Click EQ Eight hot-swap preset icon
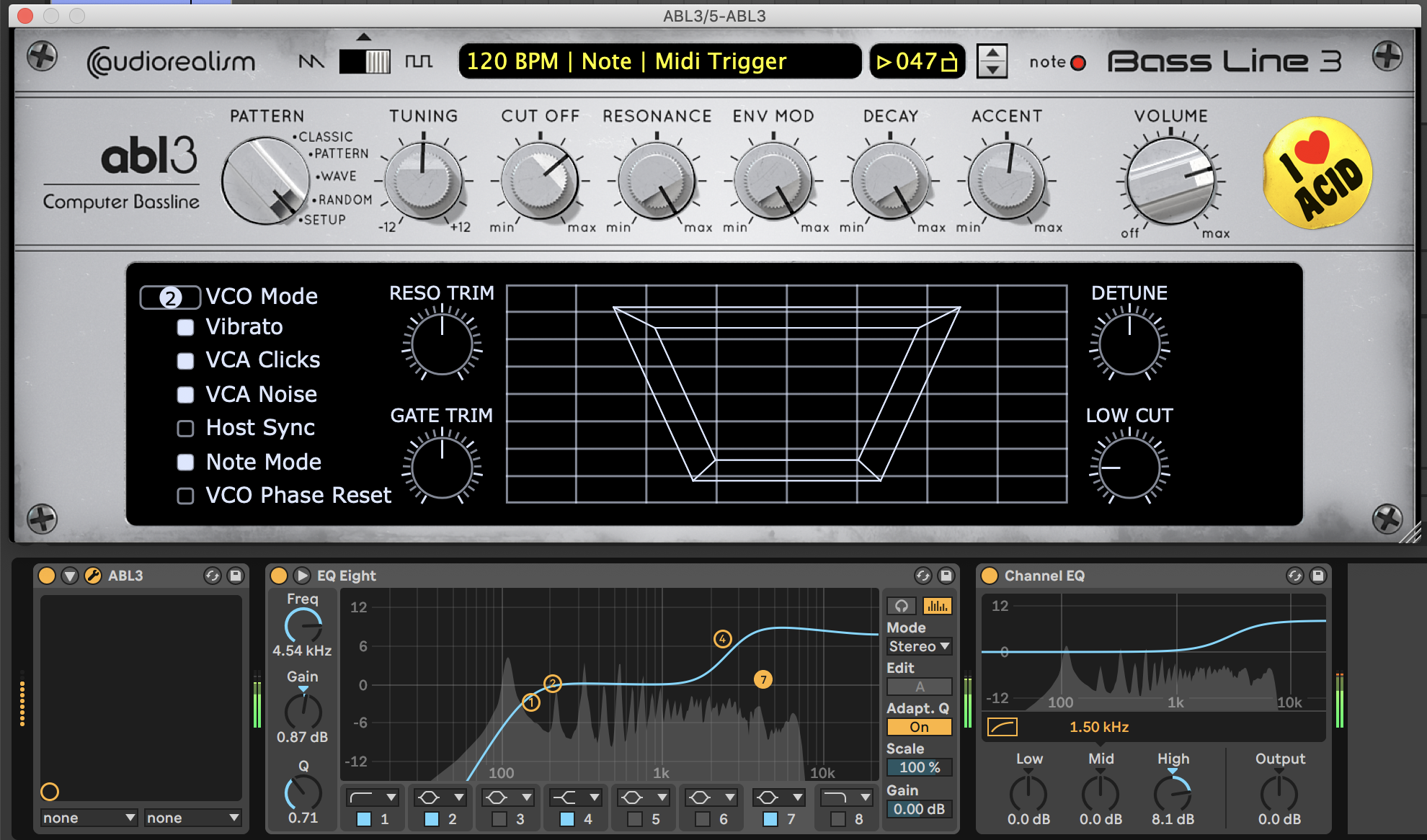Viewport: 1427px width, 840px height. coord(923,576)
